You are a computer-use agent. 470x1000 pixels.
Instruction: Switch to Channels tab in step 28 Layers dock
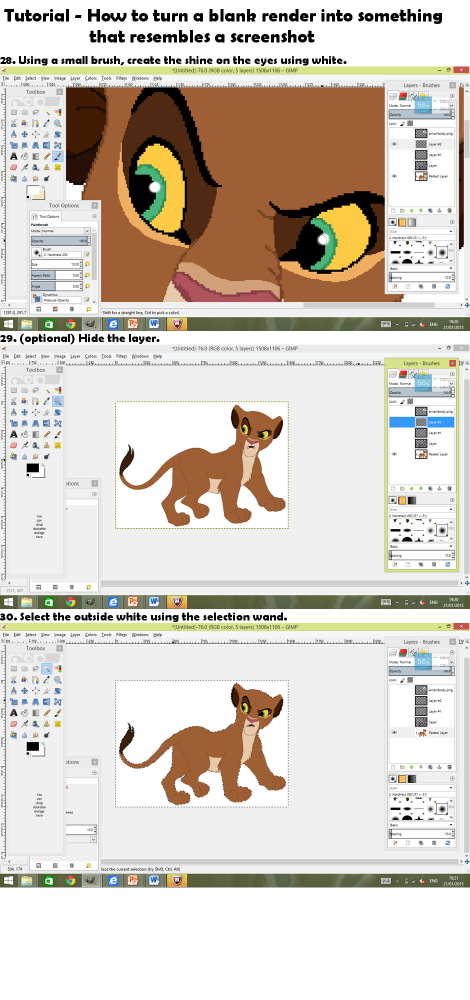pos(403,96)
